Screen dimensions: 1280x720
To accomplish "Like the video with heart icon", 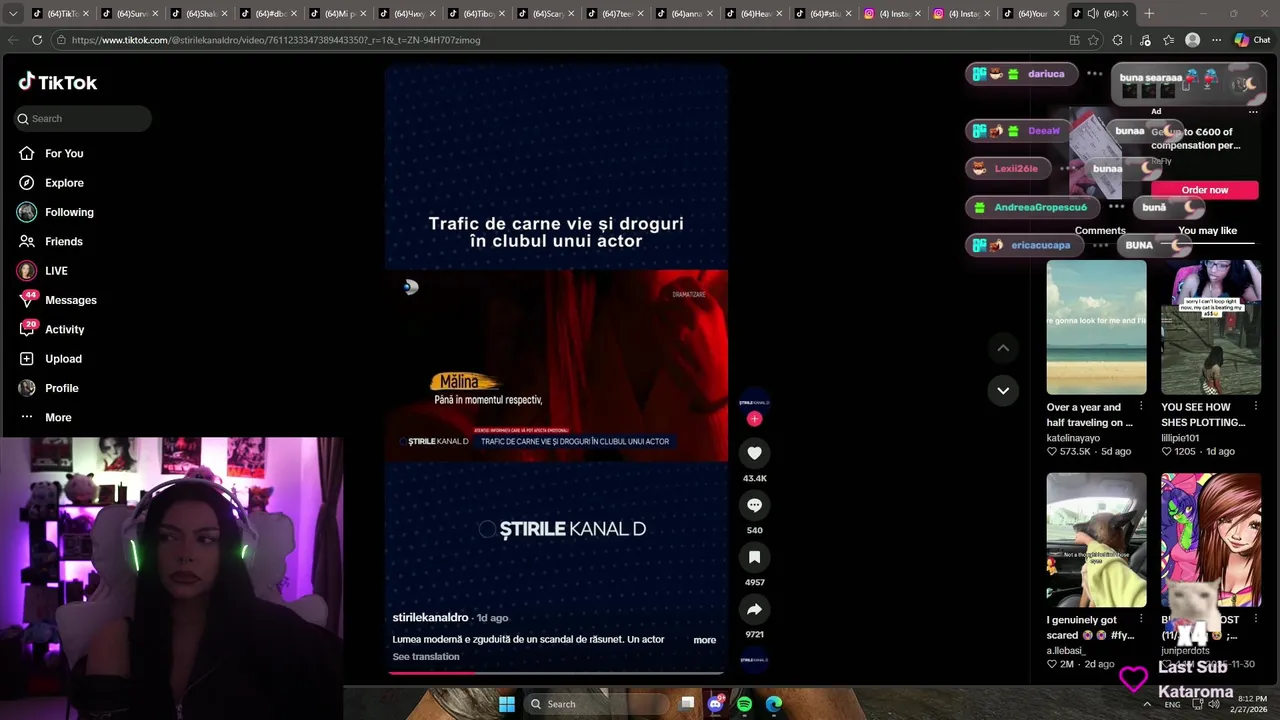I will [754, 453].
